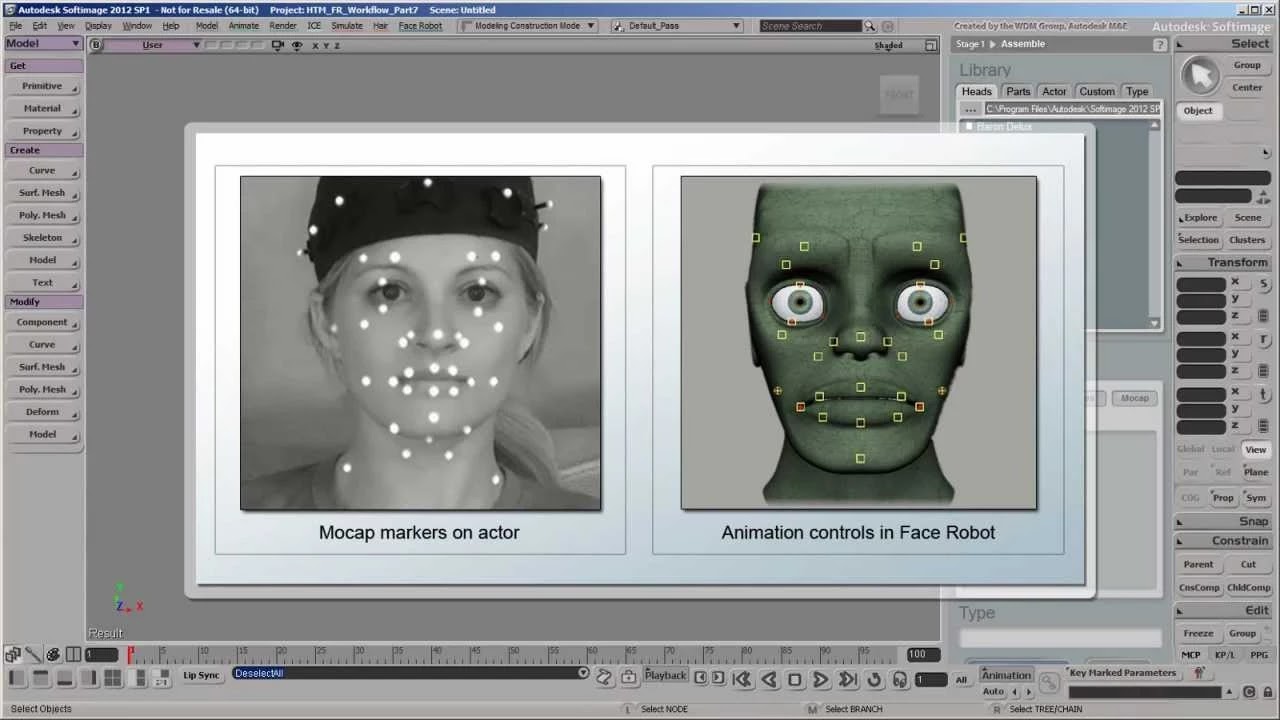Toggle the playback loop icon
1280x720 pixels.
(874, 679)
